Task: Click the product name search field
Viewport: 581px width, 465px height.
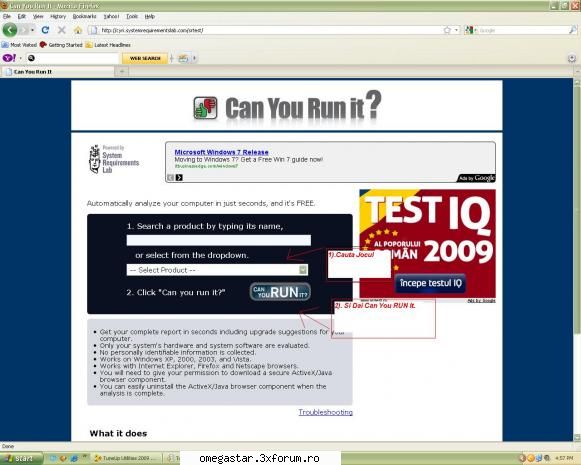Action: pos(219,240)
